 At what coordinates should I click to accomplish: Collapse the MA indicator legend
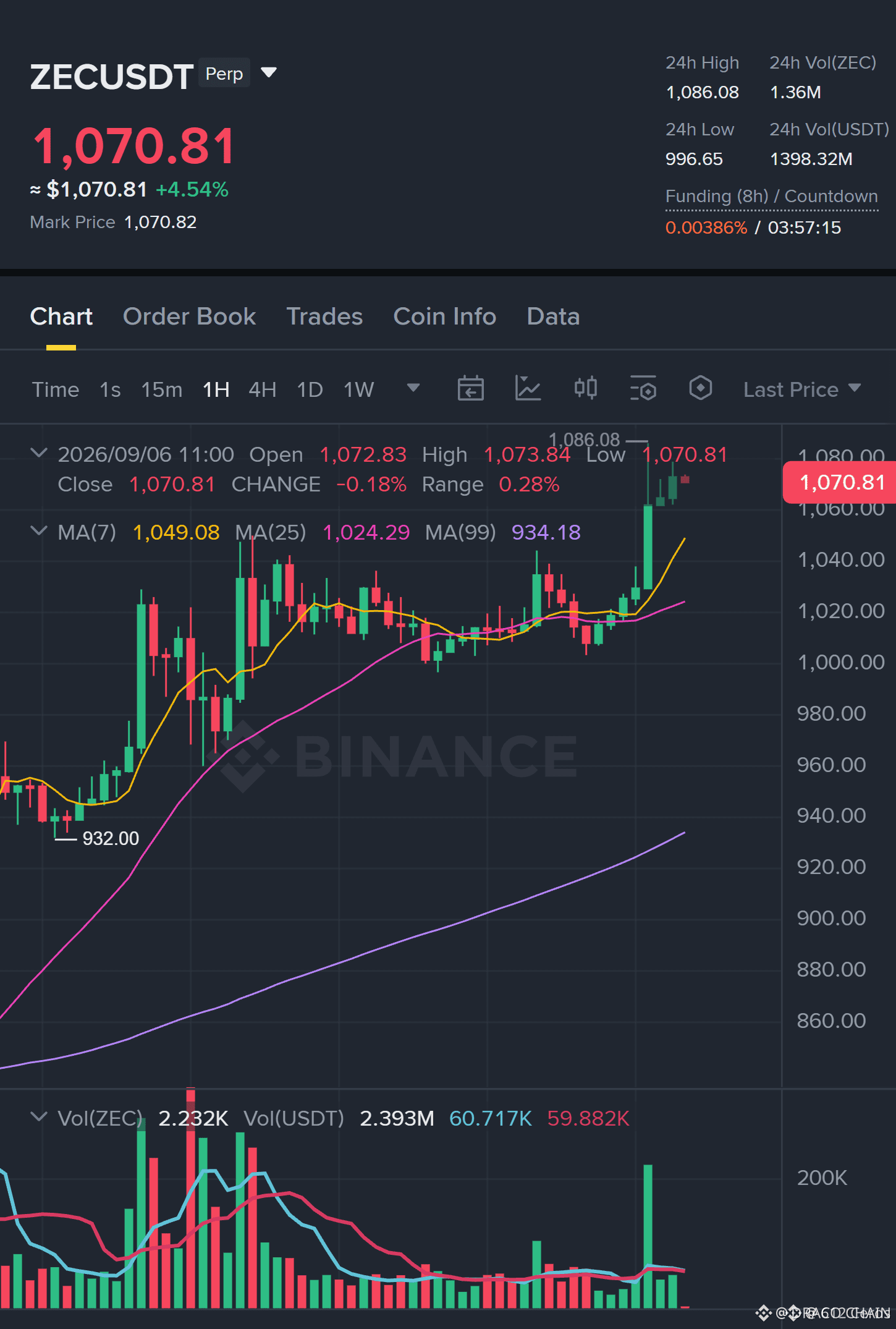pos(39,531)
